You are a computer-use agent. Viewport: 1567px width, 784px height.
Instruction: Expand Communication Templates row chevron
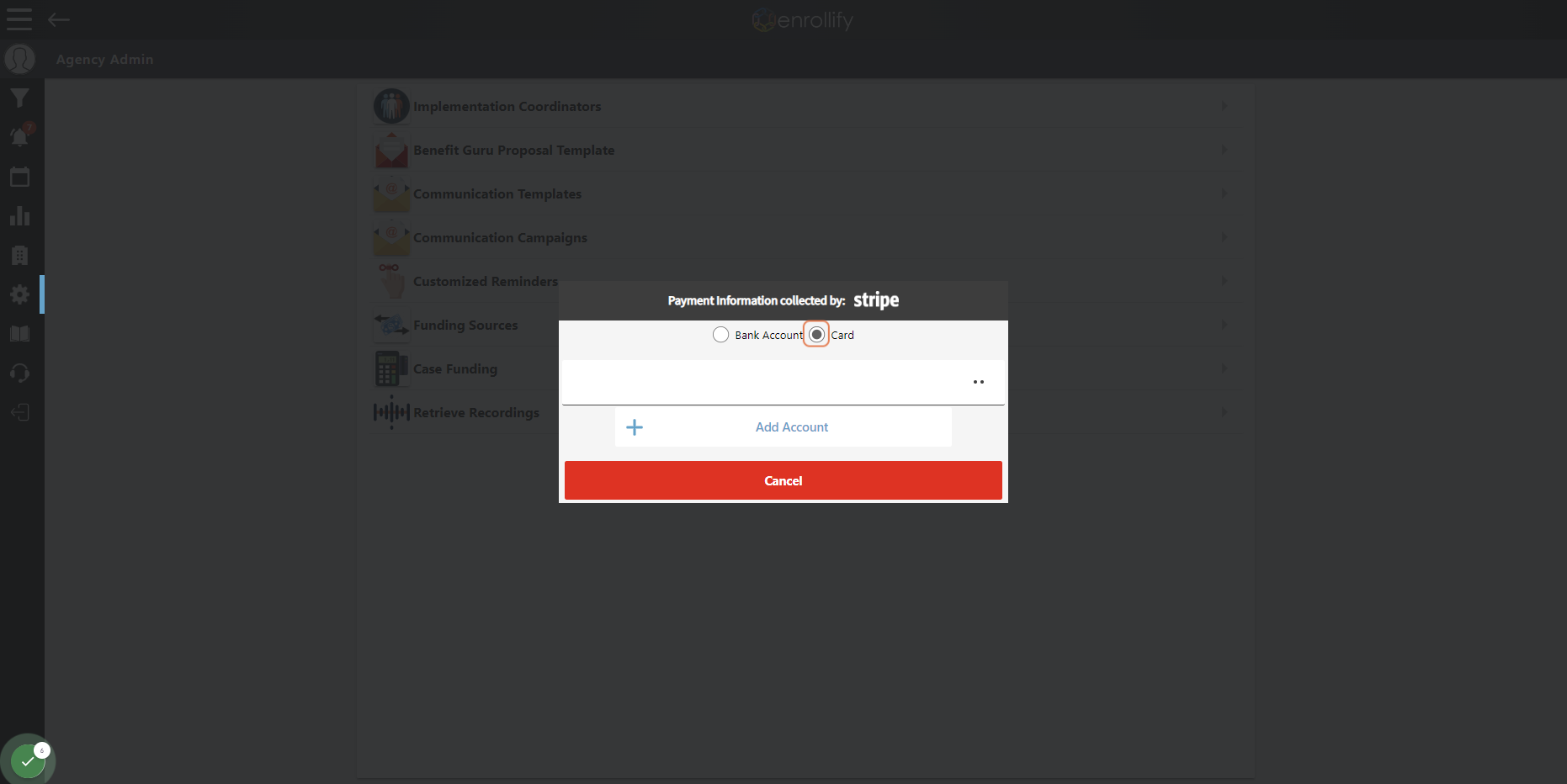pyautogui.click(x=1224, y=193)
